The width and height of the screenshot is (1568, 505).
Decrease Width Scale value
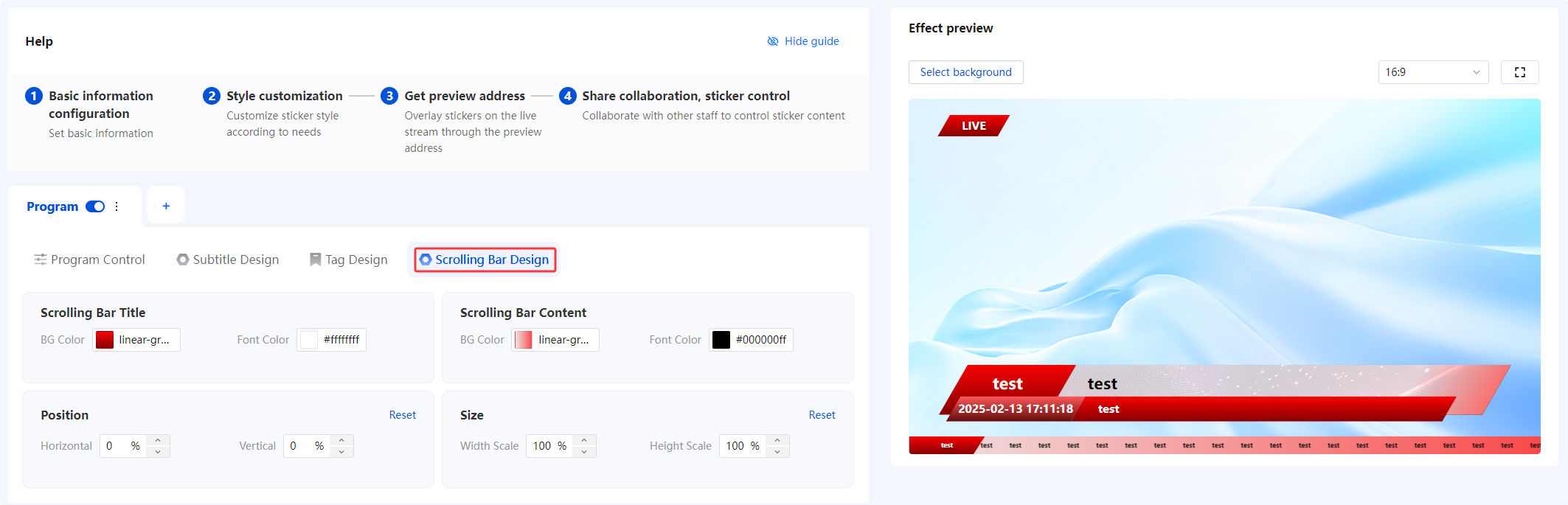coord(584,452)
